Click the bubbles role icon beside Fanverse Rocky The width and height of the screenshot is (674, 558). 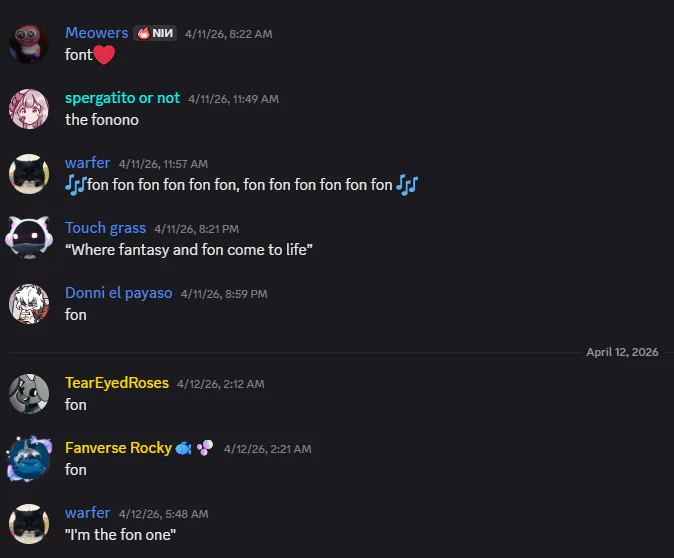click(204, 448)
